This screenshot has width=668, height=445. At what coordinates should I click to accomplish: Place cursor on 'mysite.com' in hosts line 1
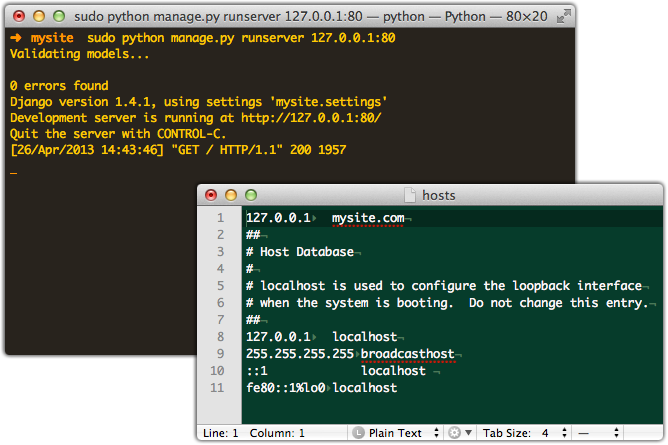368,218
